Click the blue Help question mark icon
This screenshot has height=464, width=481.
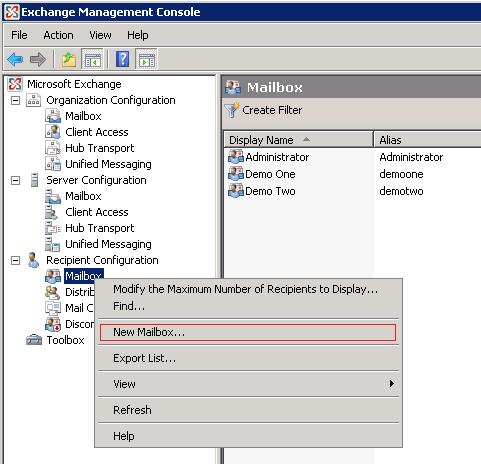point(122,59)
